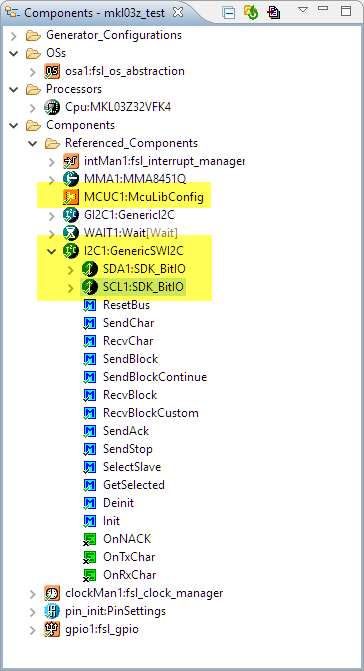Collapse the OSs folder
The width and height of the screenshot is (364, 671).
[14, 53]
